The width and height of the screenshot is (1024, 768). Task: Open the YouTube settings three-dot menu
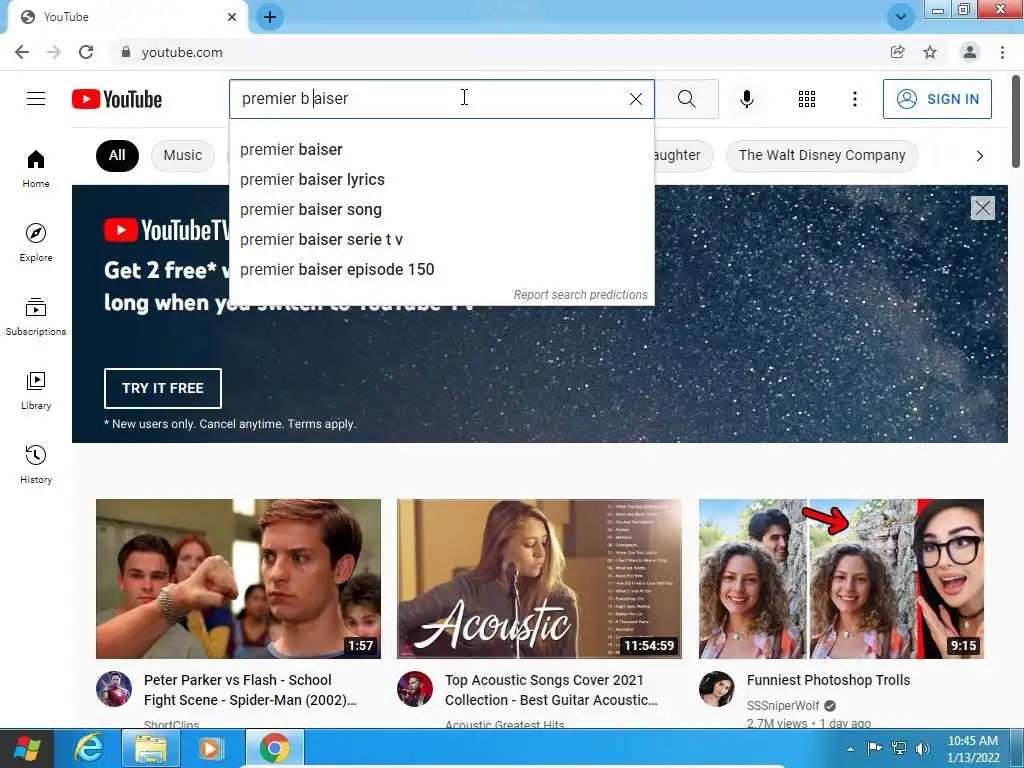pyautogui.click(x=854, y=99)
